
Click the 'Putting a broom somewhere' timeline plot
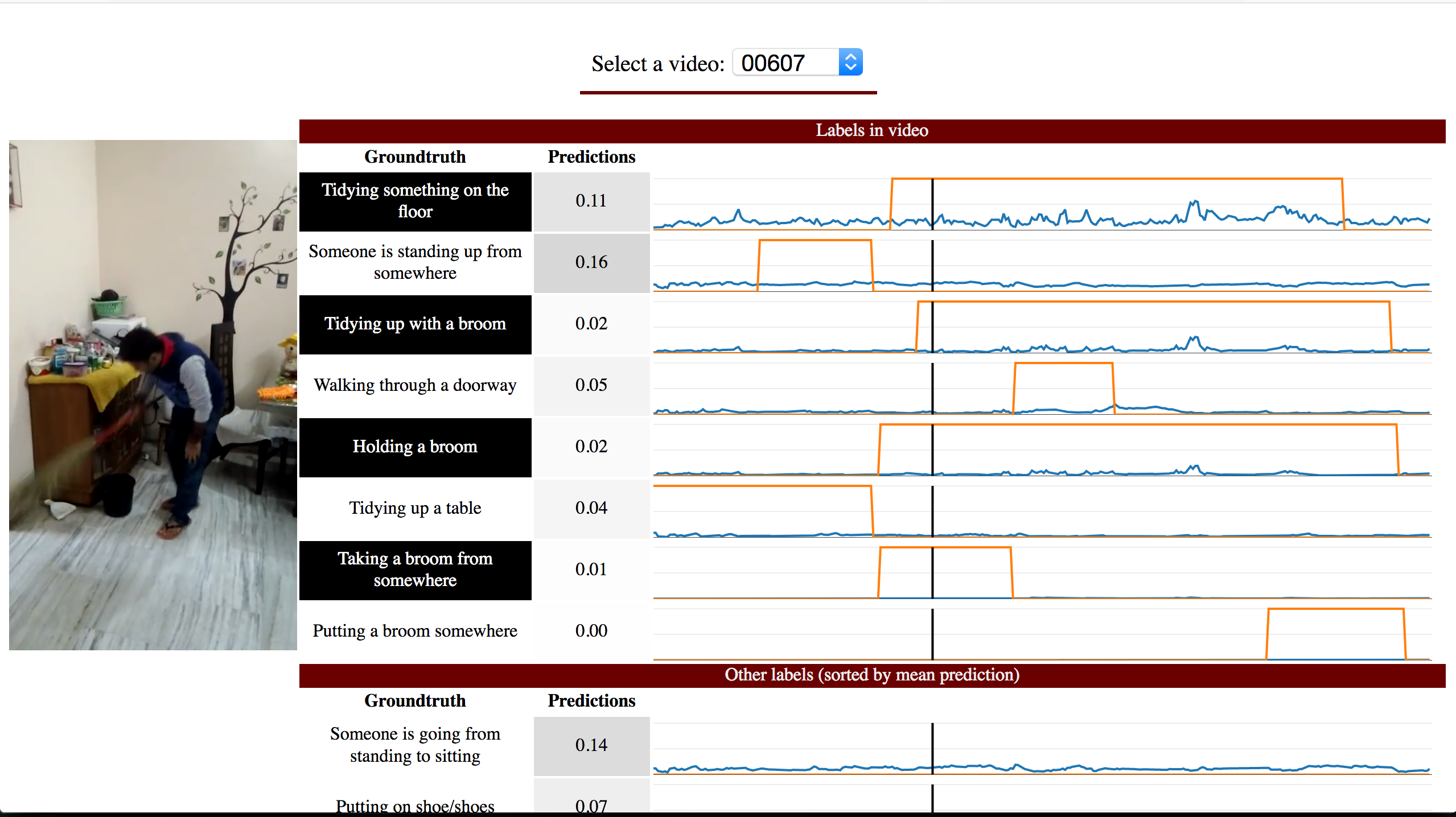[x=1042, y=634]
